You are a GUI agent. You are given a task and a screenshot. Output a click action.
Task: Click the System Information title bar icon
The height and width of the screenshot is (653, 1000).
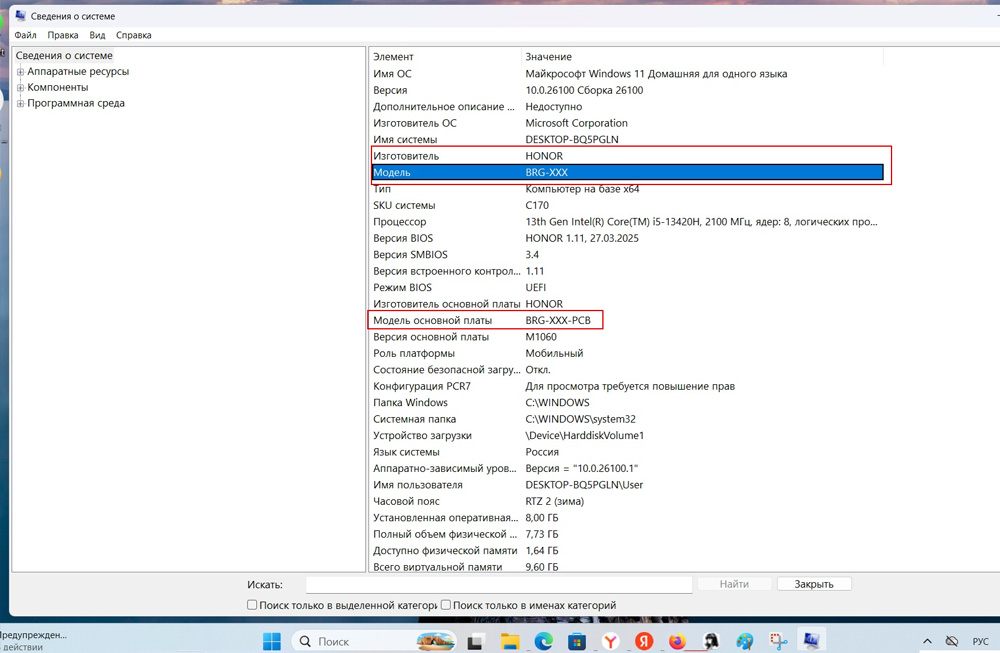coord(21,16)
